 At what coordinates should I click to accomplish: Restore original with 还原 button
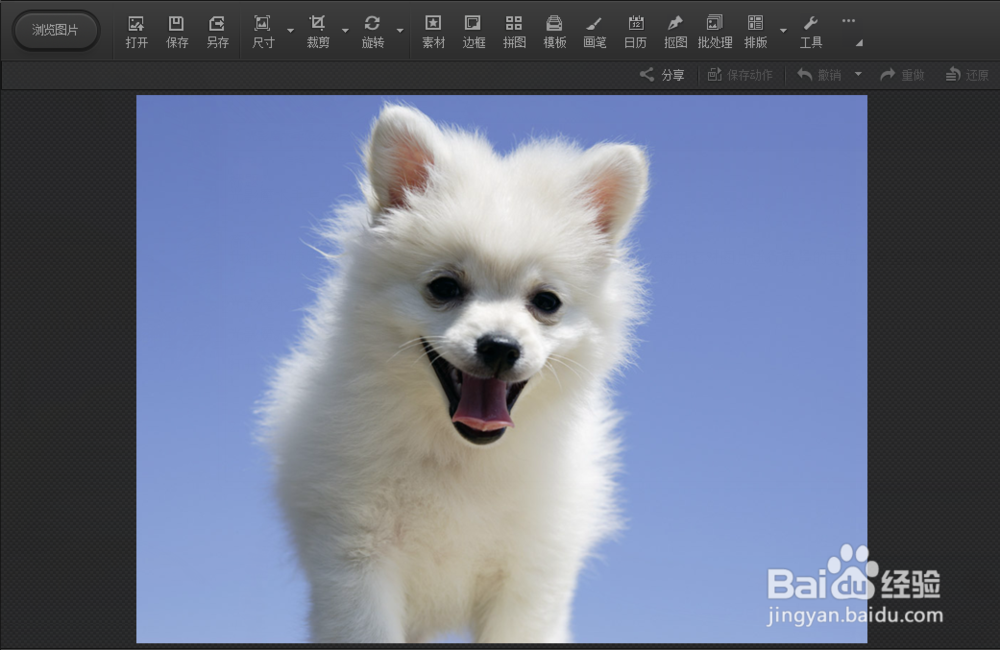coord(967,75)
